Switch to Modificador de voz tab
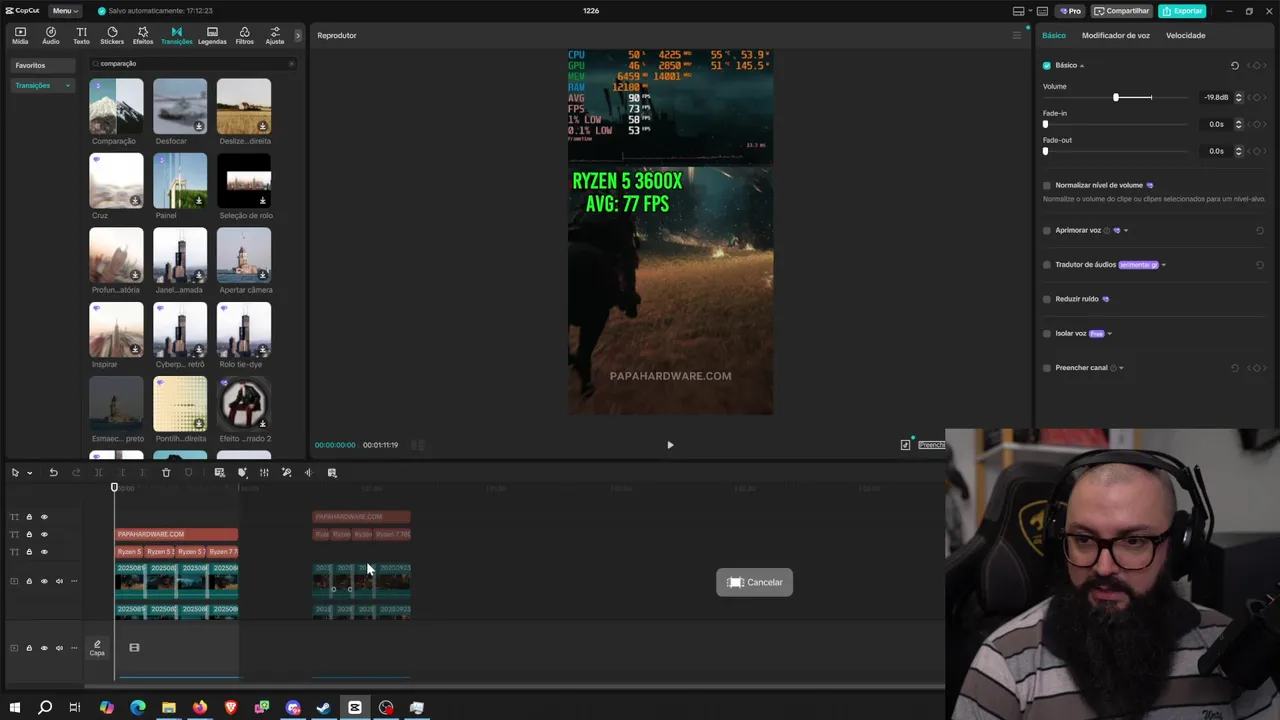 pos(1115,35)
